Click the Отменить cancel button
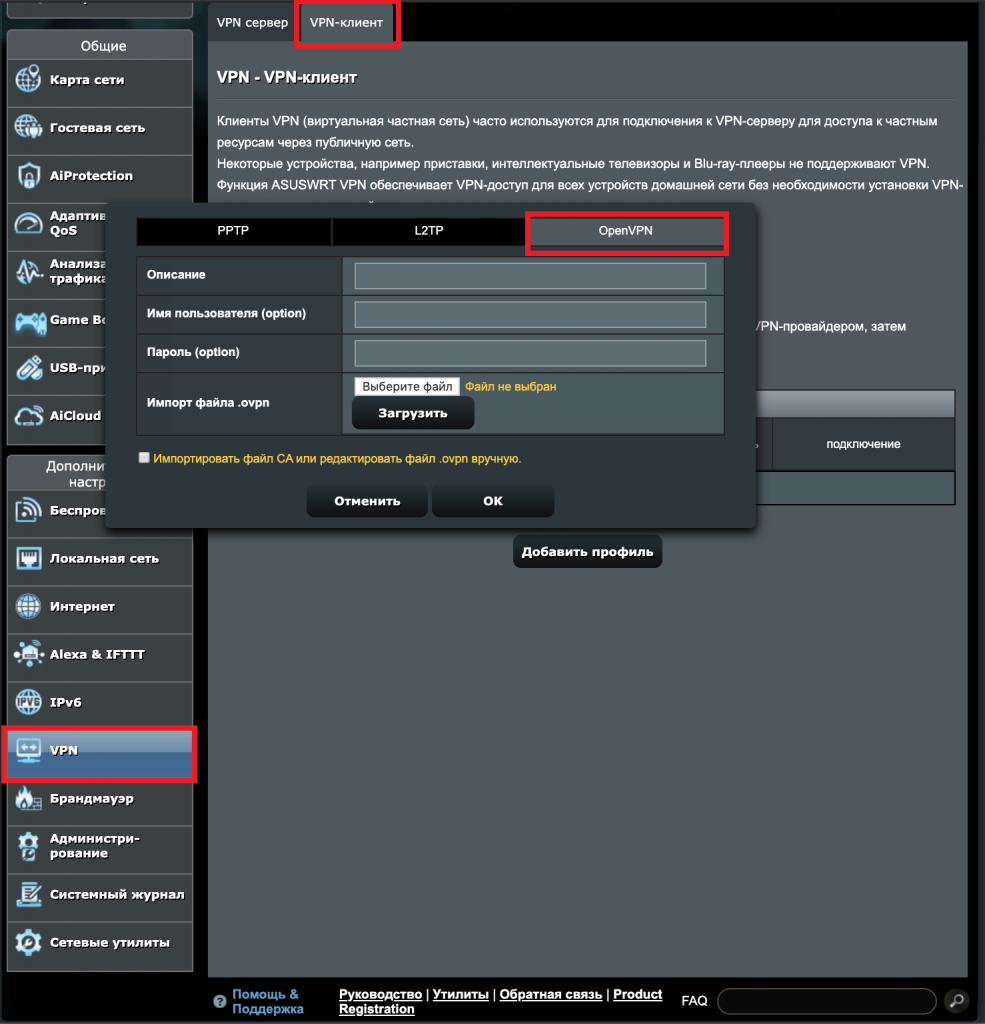The width and height of the screenshot is (985, 1024). pyautogui.click(x=367, y=501)
